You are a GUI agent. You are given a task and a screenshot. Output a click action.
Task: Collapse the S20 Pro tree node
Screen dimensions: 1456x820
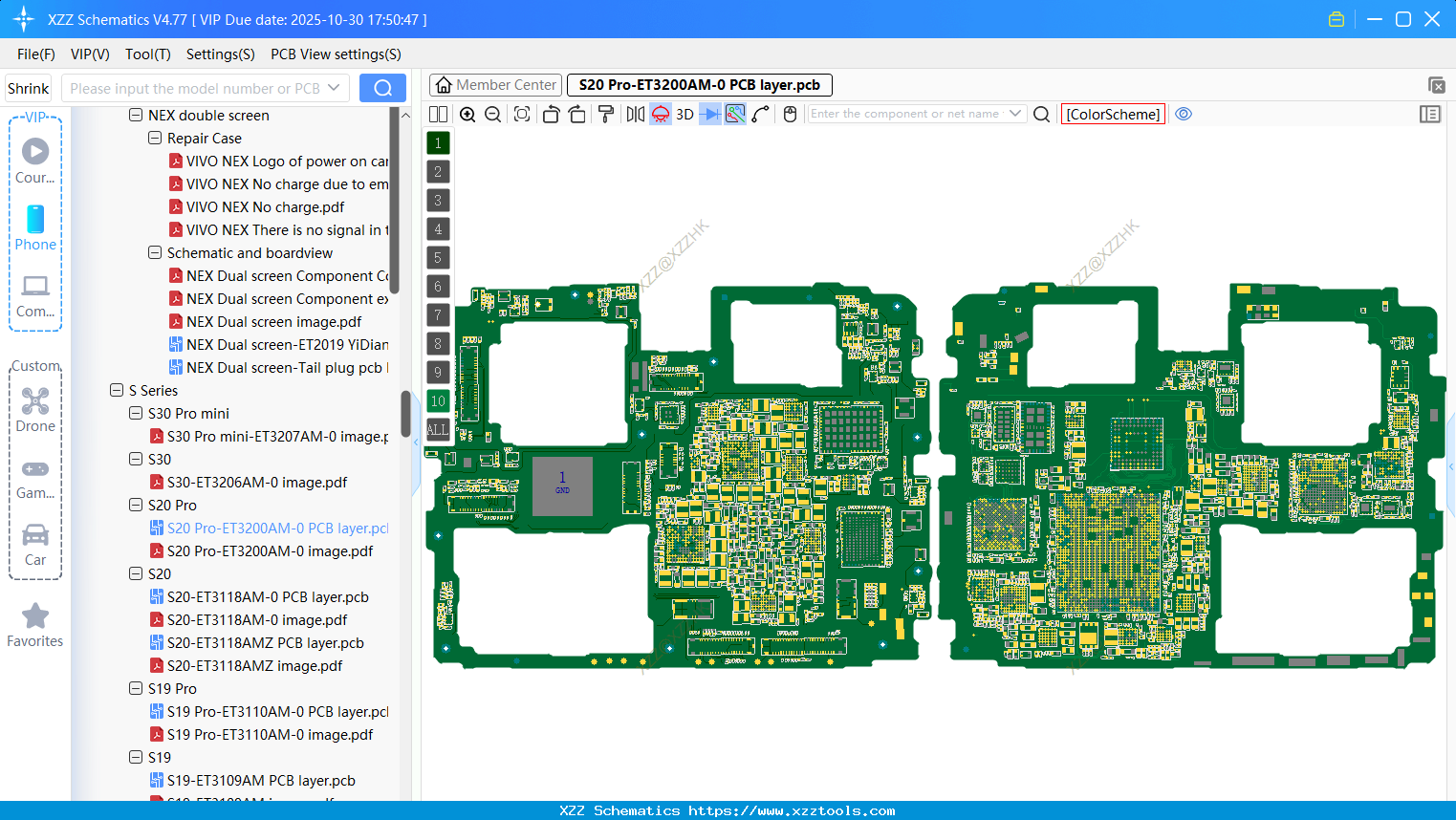point(135,505)
